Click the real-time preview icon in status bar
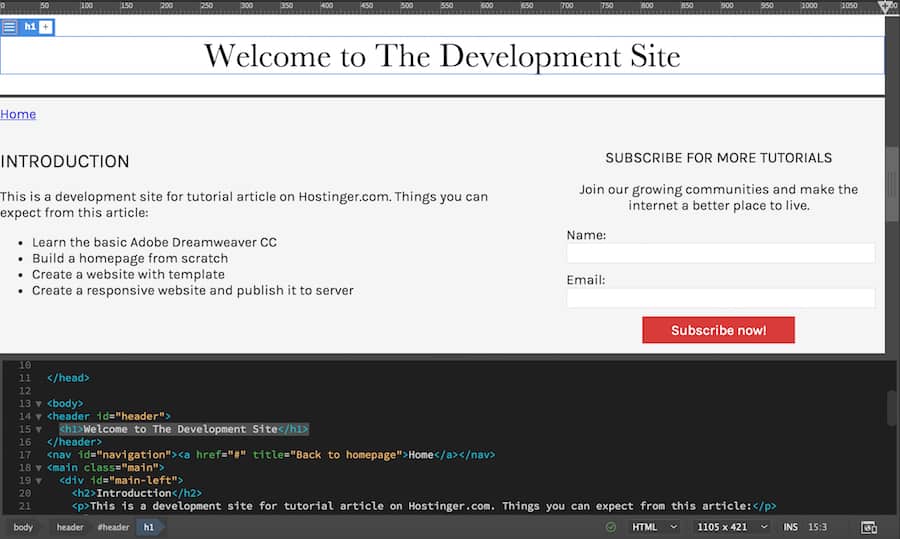Screen dimensions: 900x539 click(x=869, y=527)
